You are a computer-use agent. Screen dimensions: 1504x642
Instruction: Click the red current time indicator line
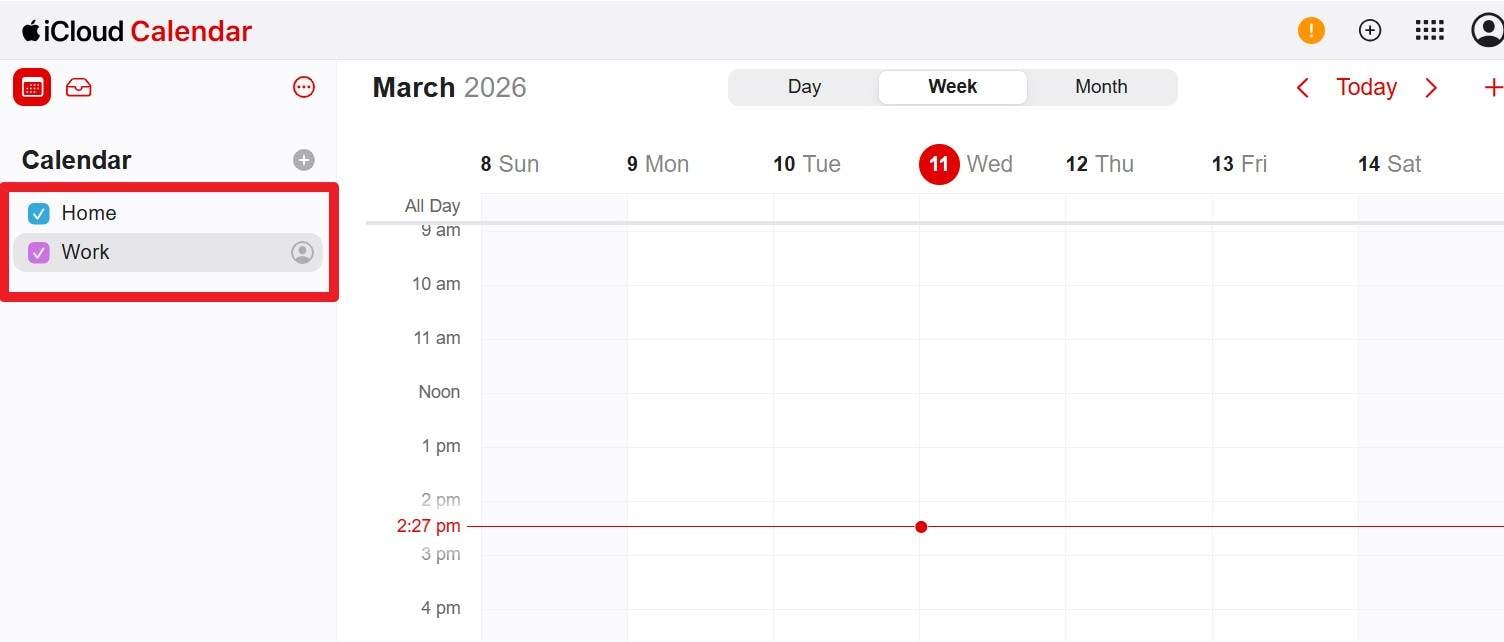pos(920,526)
